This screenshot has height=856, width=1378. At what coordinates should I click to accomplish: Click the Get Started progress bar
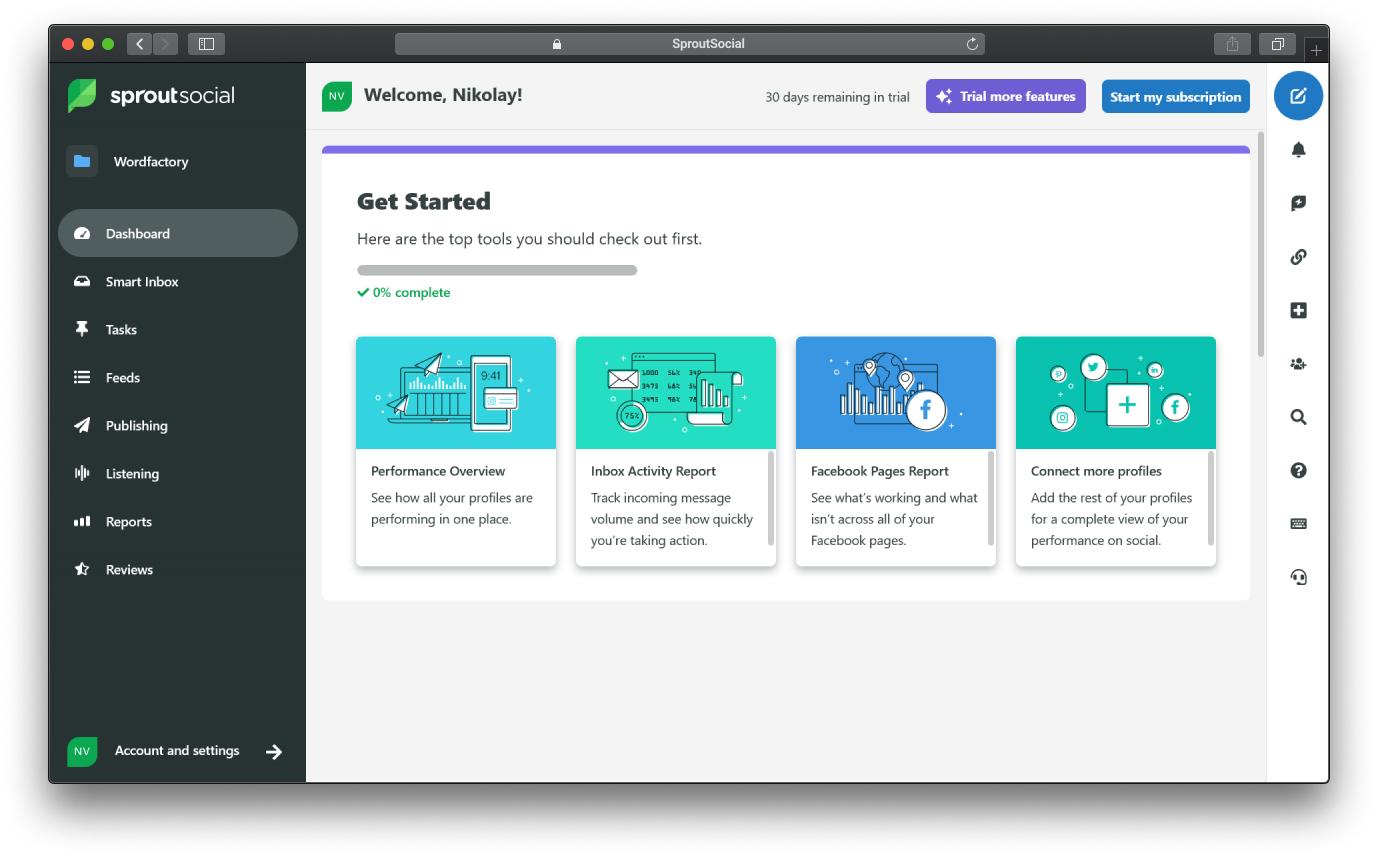click(497, 270)
